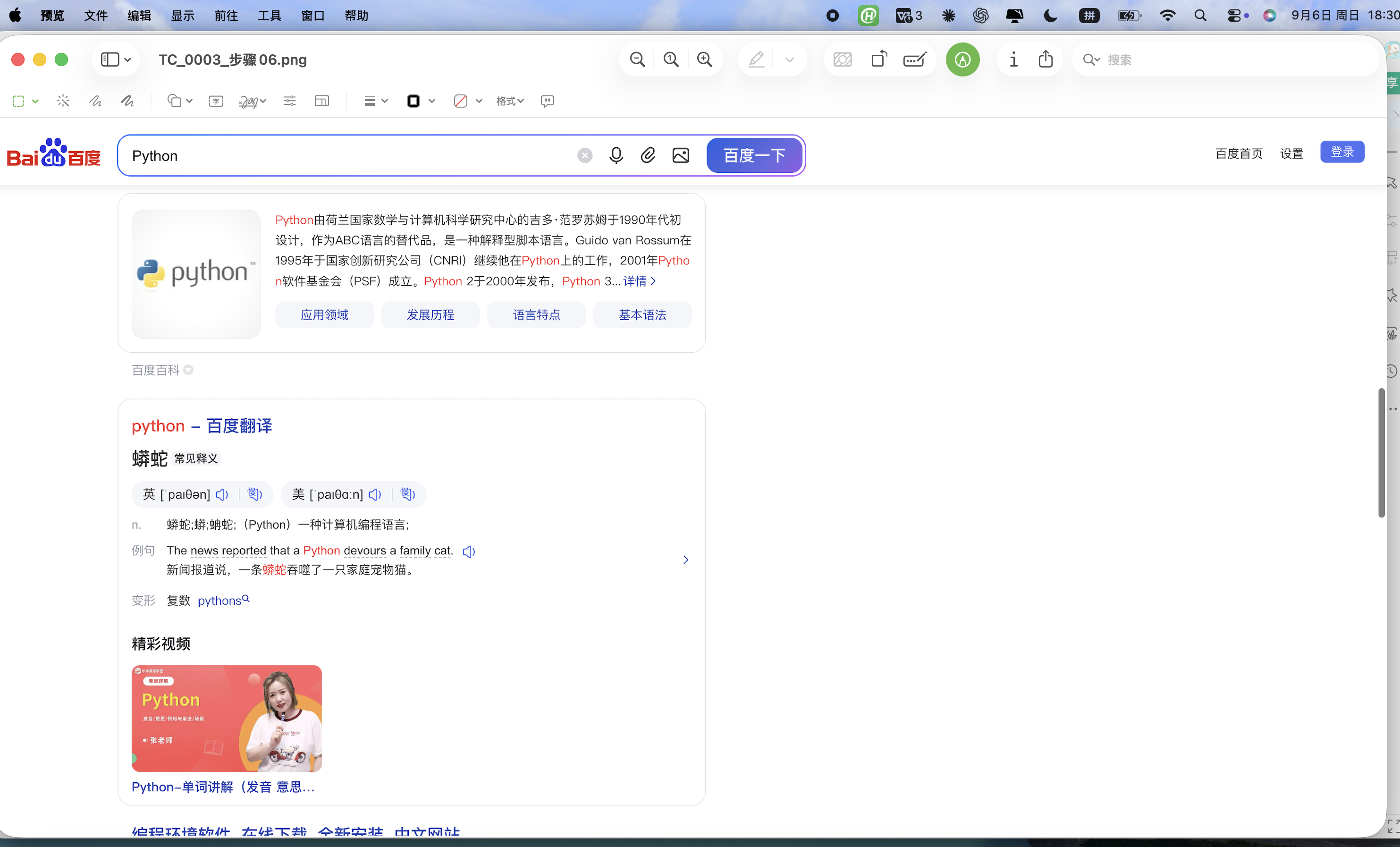The width and height of the screenshot is (1400, 847).
Task: Select the Text box tool
Action: tap(216, 101)
